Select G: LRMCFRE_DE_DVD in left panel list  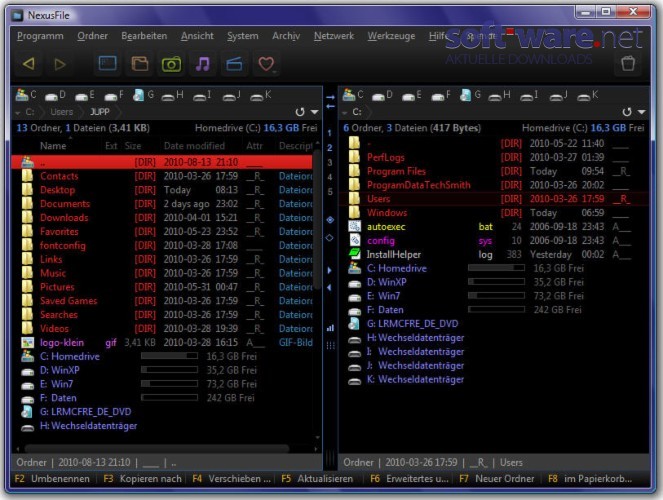click(164, 412)
